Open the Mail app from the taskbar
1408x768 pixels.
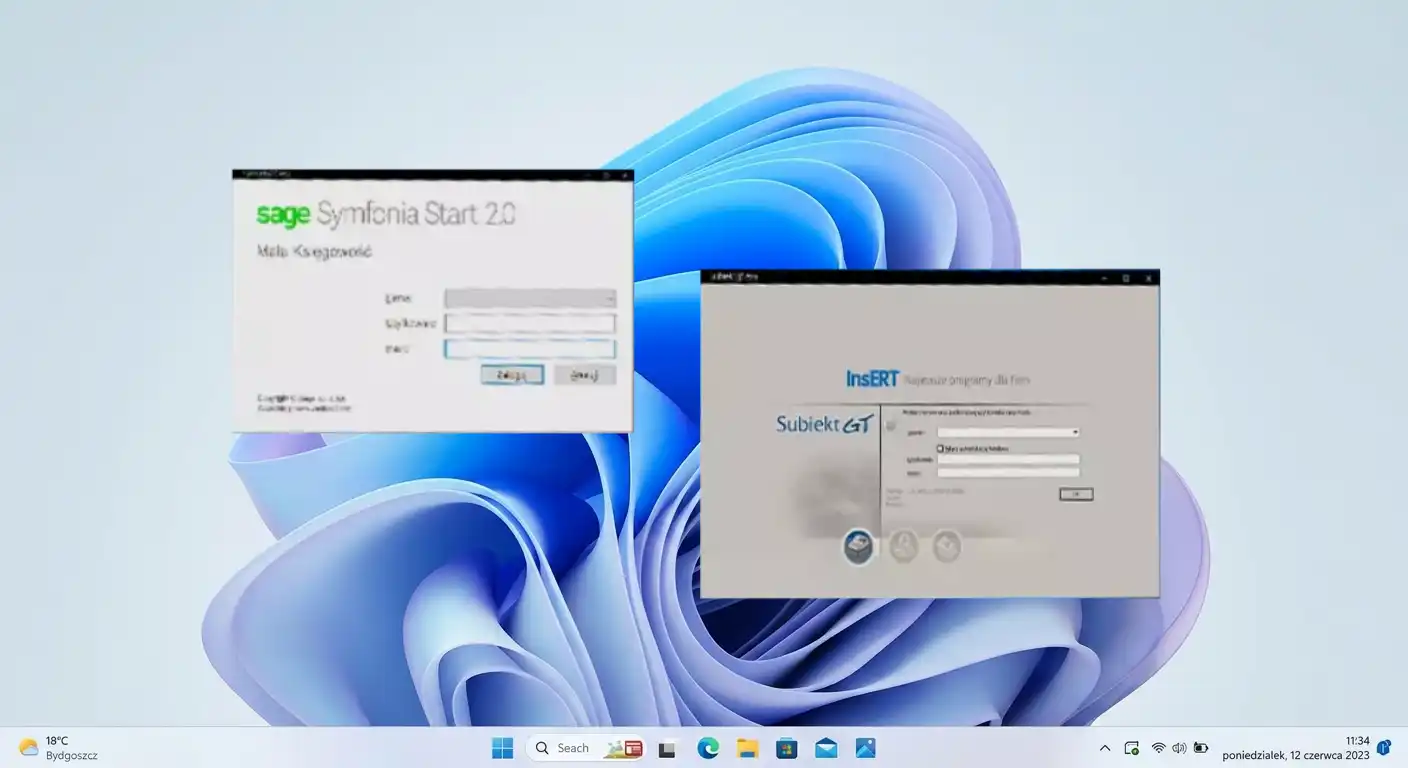[x=825, y=747]
